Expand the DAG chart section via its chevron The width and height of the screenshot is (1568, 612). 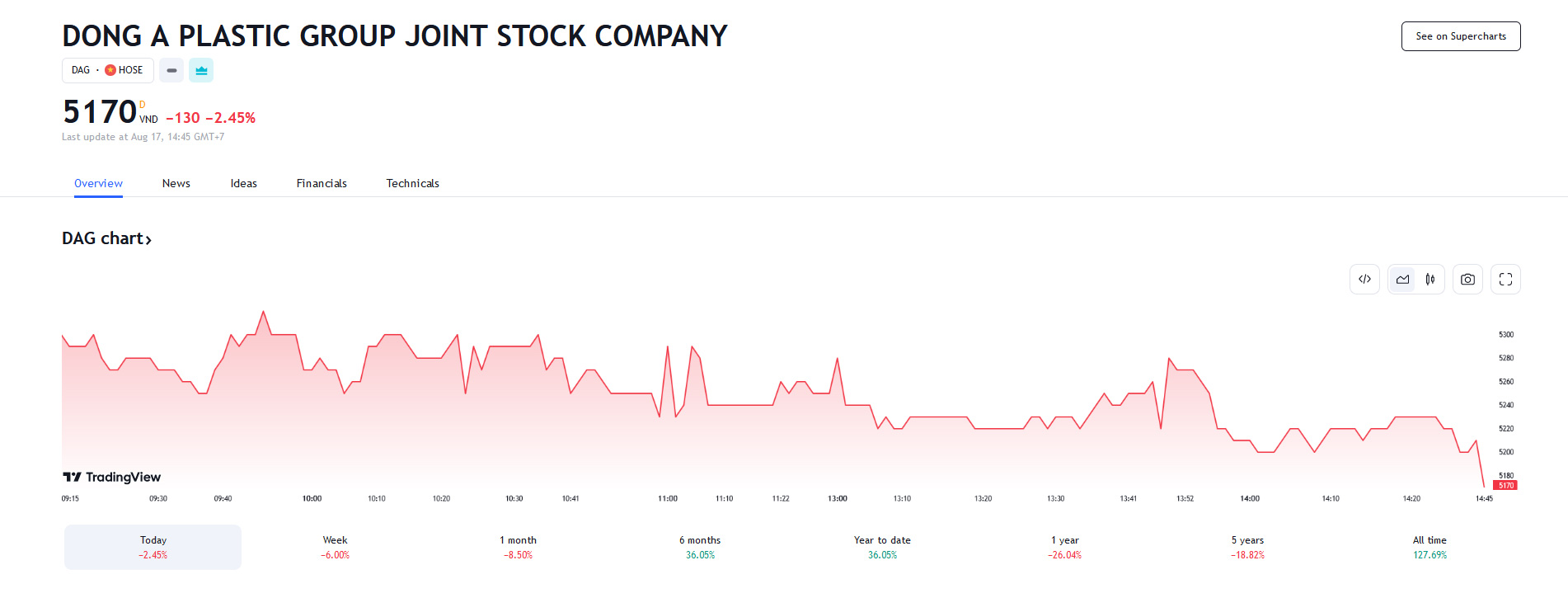coord(149,238)
